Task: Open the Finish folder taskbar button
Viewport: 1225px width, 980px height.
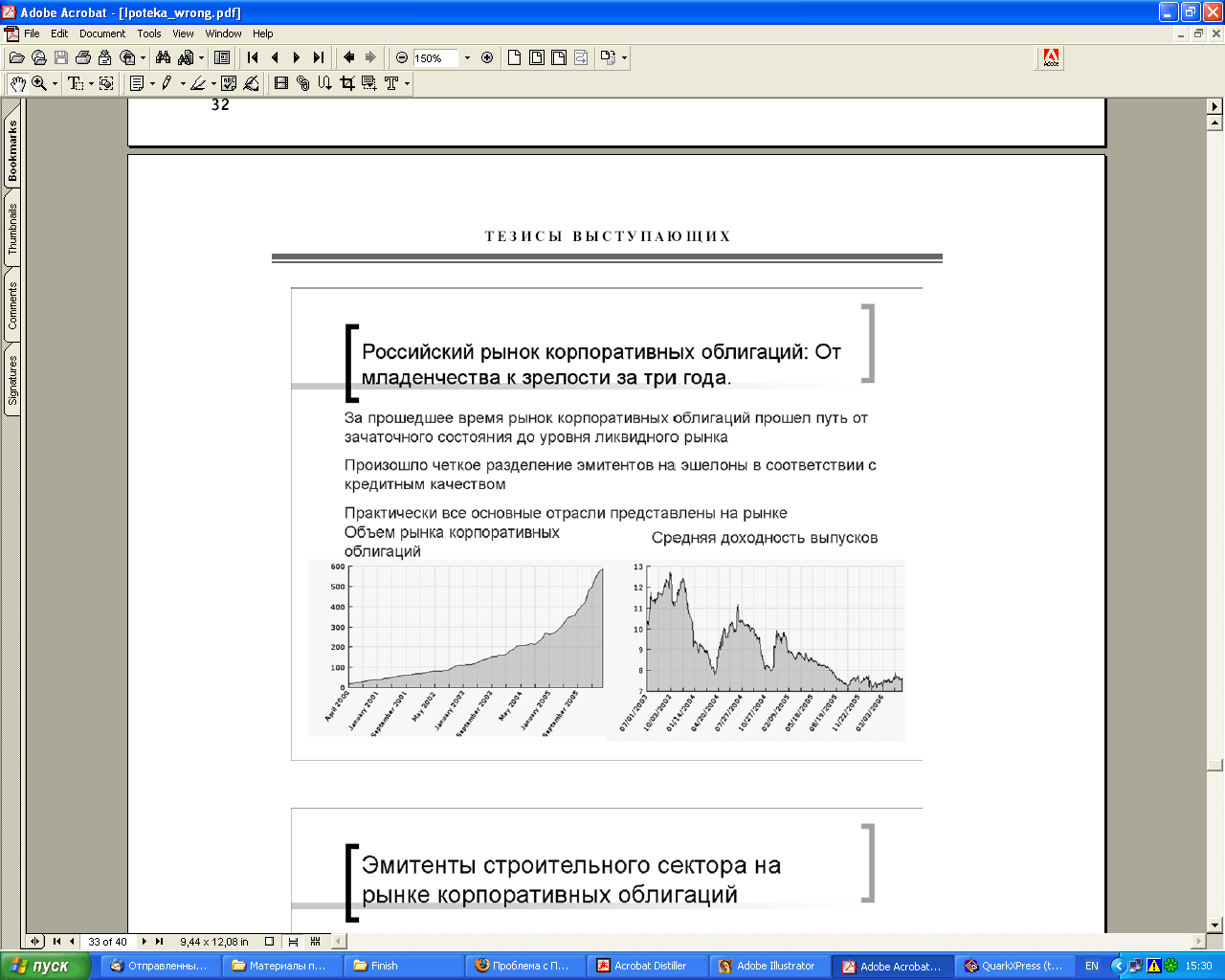Action: pos(404,966)
